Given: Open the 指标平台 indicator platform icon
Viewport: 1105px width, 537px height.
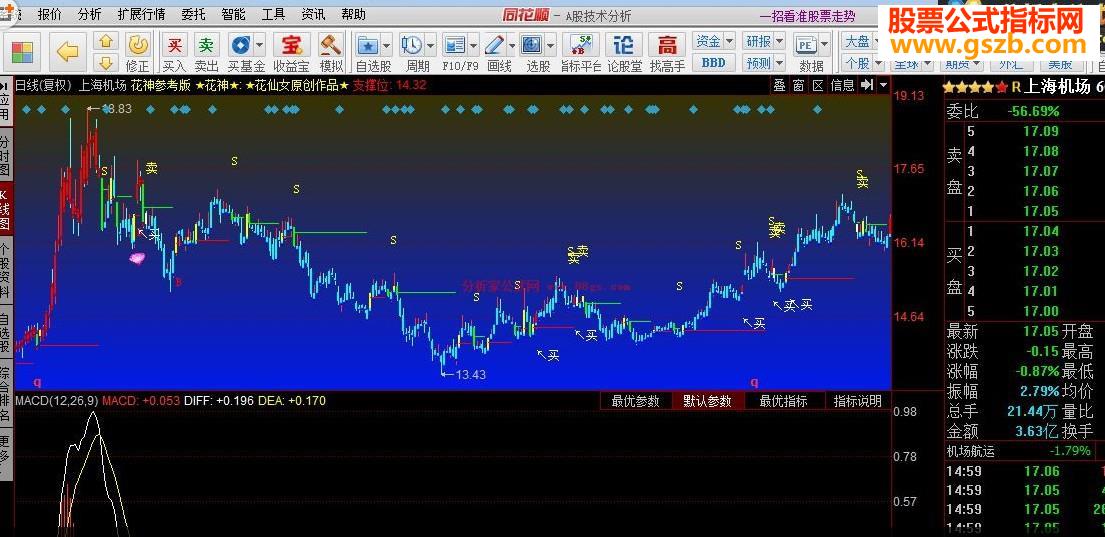Looking at the screenshot, I should click(x=581, y=46).
